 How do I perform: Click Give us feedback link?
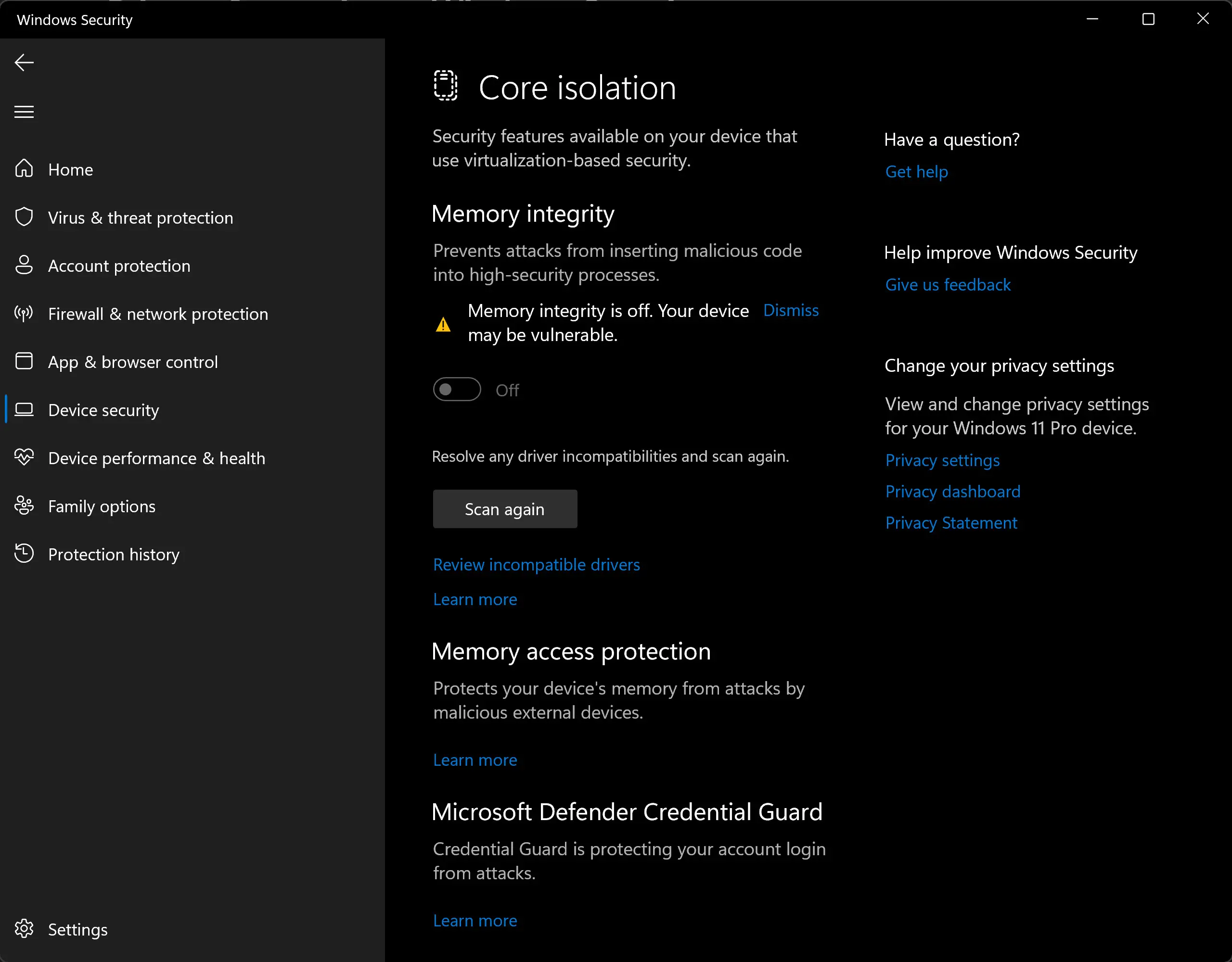tap(948, 285)
